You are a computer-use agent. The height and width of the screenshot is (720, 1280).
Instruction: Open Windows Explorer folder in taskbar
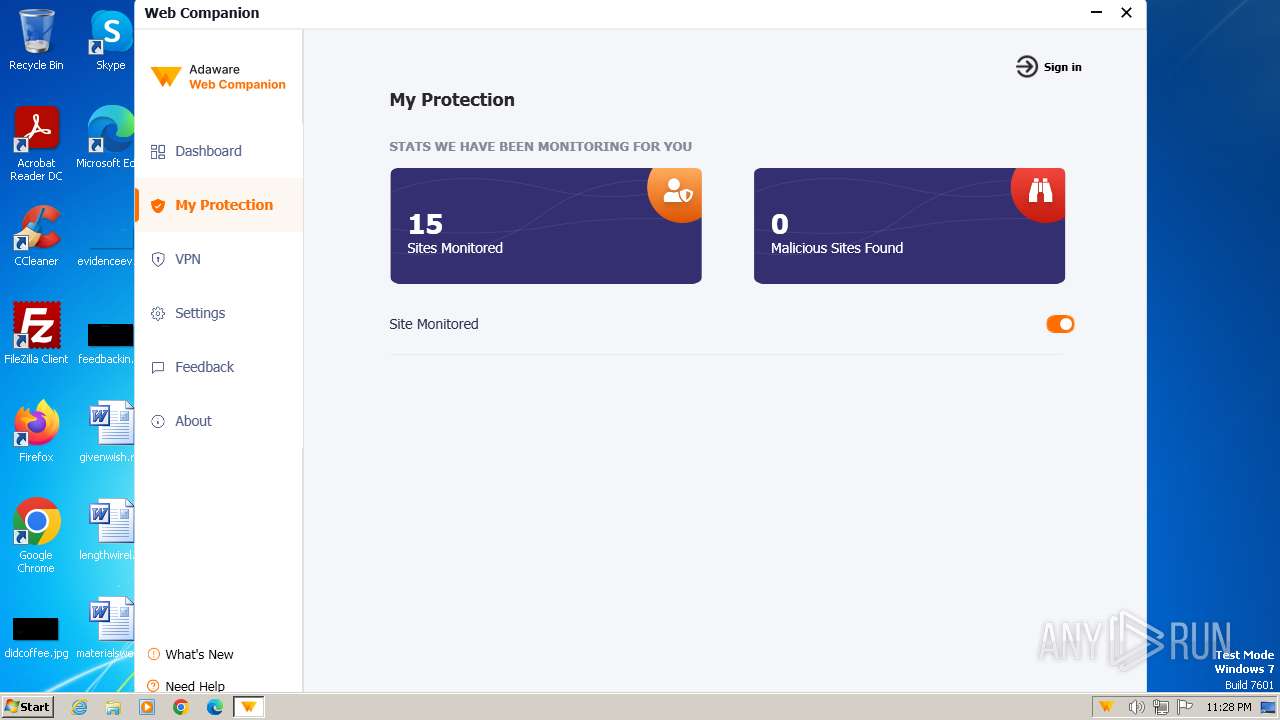point(113,707)
